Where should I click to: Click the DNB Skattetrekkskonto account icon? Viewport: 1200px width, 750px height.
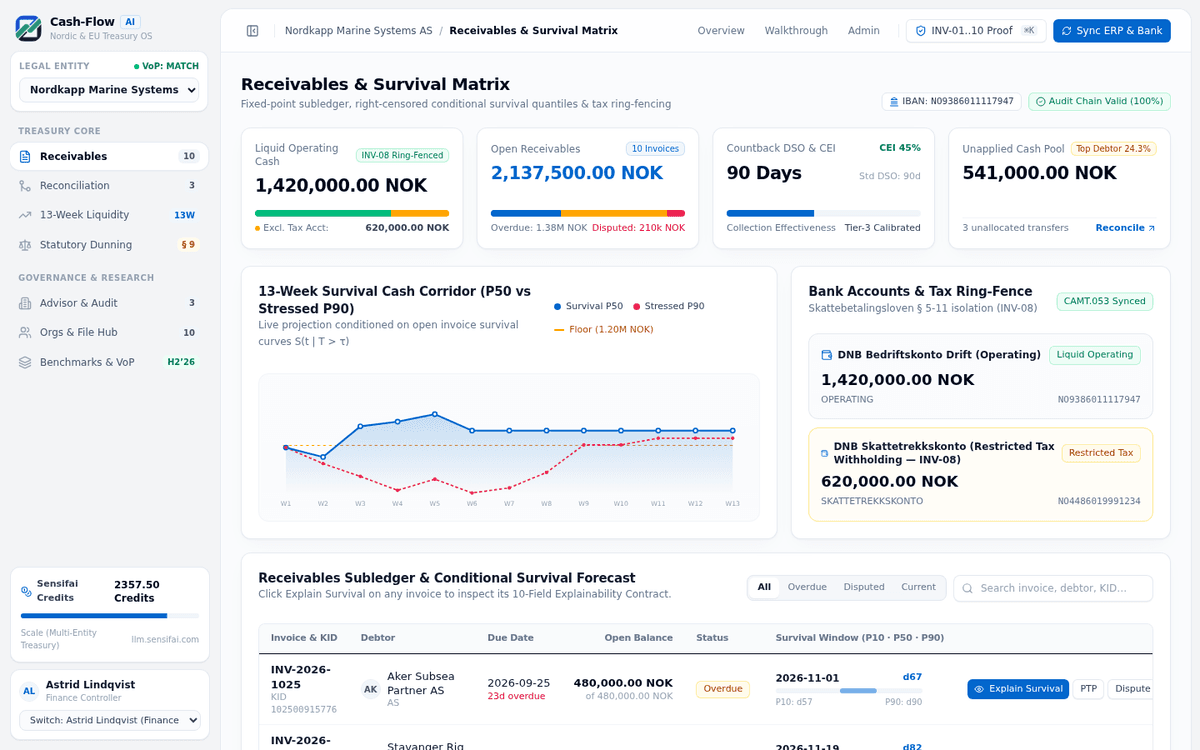point(825,453)
